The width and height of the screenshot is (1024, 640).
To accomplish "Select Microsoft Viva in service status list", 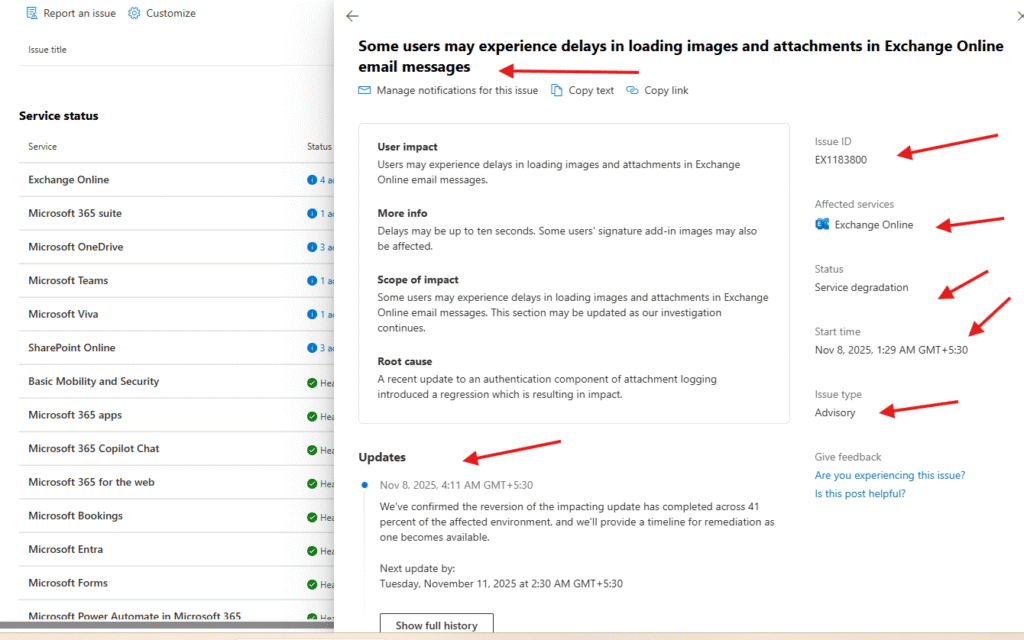I will click(x=64, y=314).
